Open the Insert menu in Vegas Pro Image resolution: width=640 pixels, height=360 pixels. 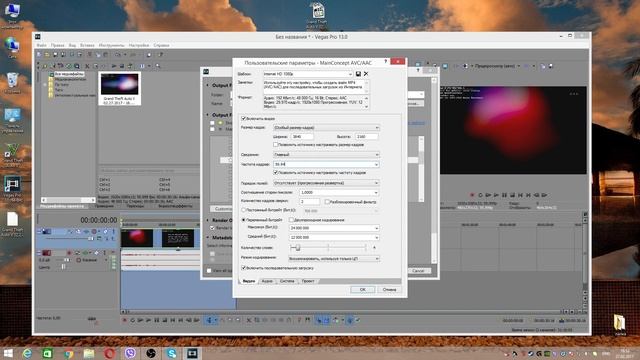pos(87,45)
